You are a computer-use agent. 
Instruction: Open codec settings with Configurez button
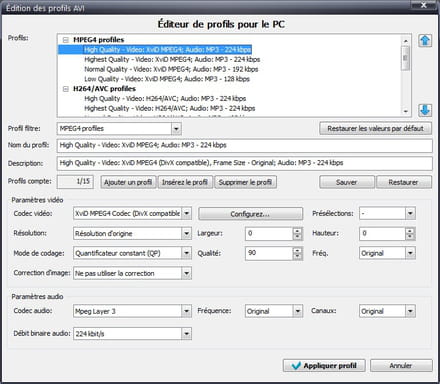250,214
